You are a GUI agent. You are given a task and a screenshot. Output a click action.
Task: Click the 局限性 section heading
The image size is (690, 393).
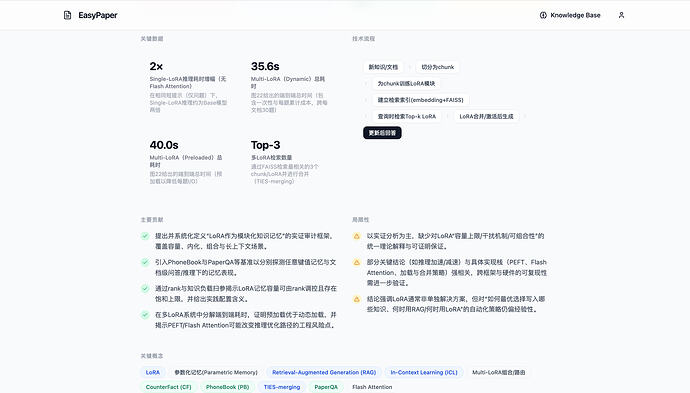[360, 220]
